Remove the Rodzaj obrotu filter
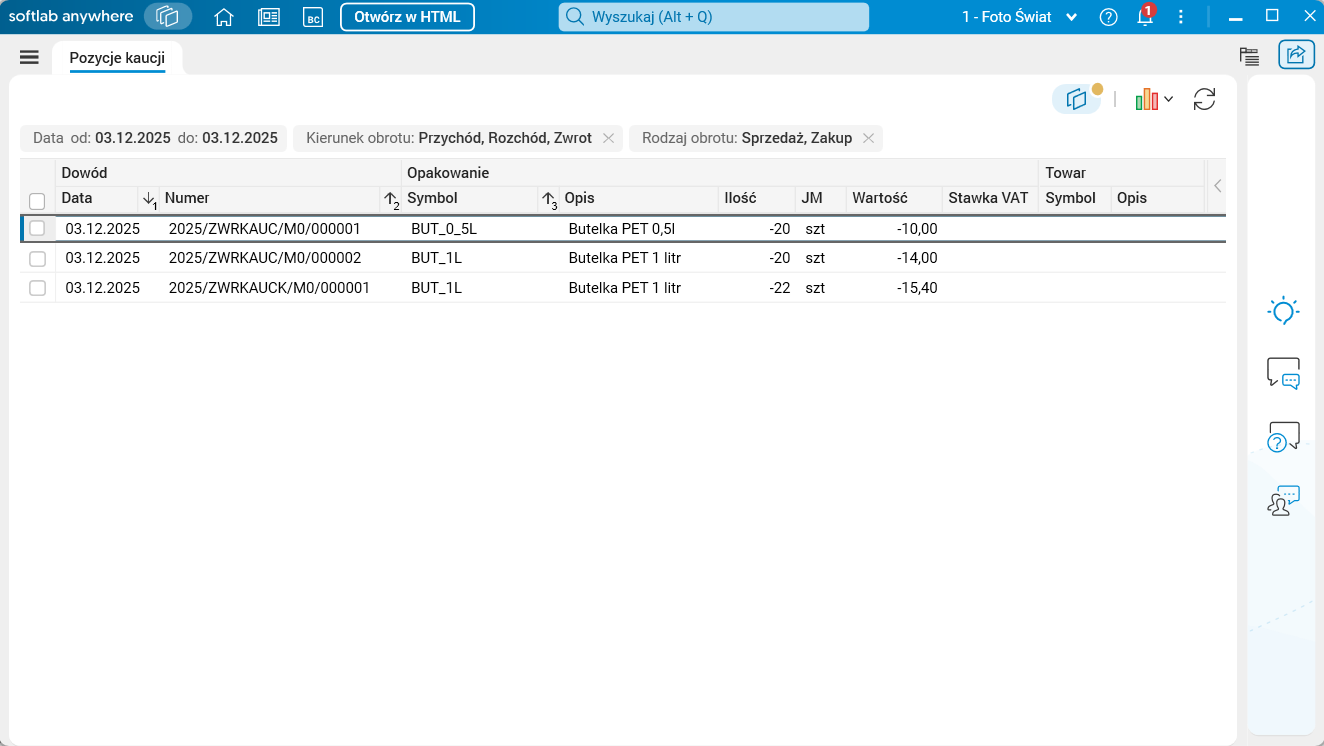 pyautogui.click(x=868, y=138)
